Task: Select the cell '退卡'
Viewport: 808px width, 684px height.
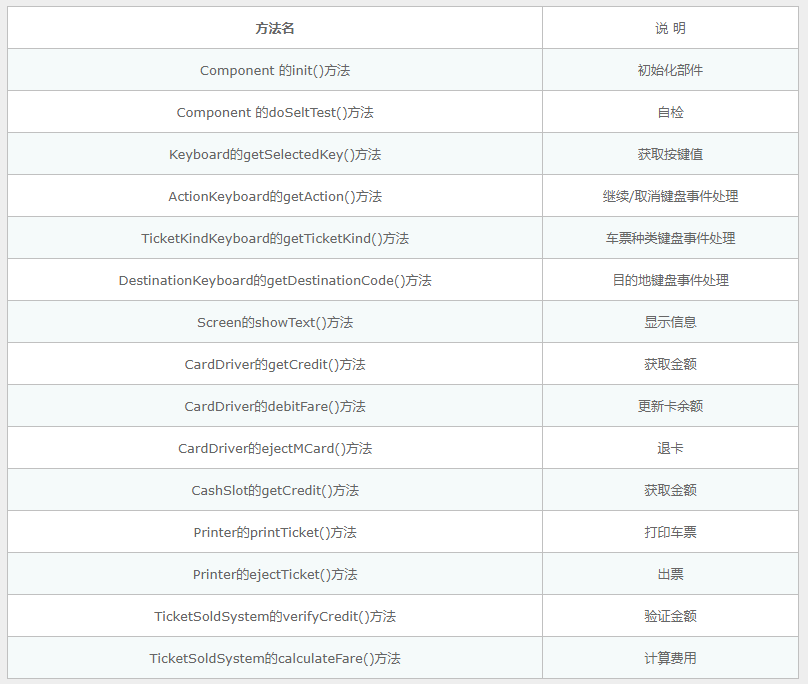Action: click(x=670, y=448)
